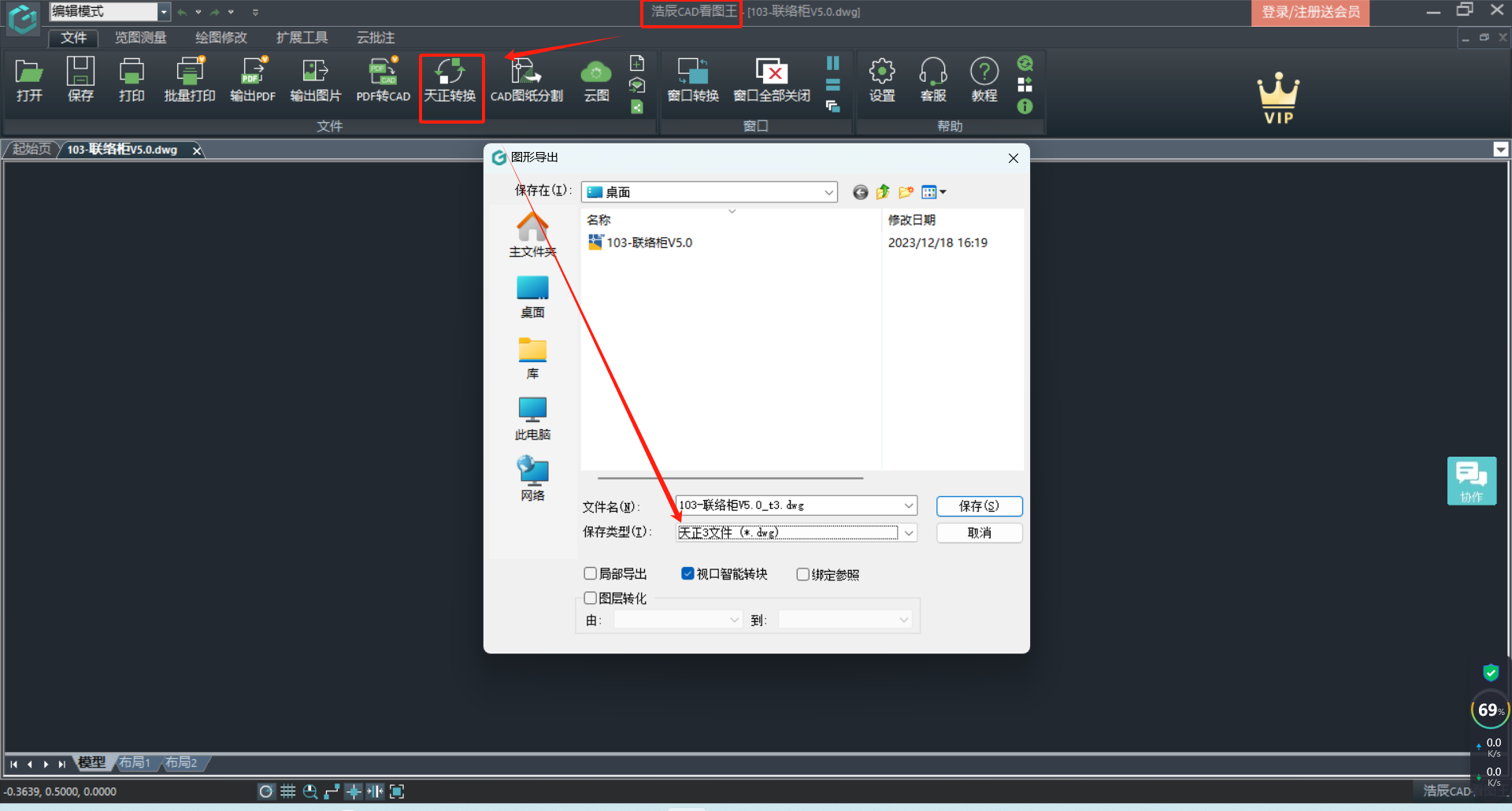The image size is (1512, 811).
Task: Expand the undo history arrow
Action: [198, 12]
